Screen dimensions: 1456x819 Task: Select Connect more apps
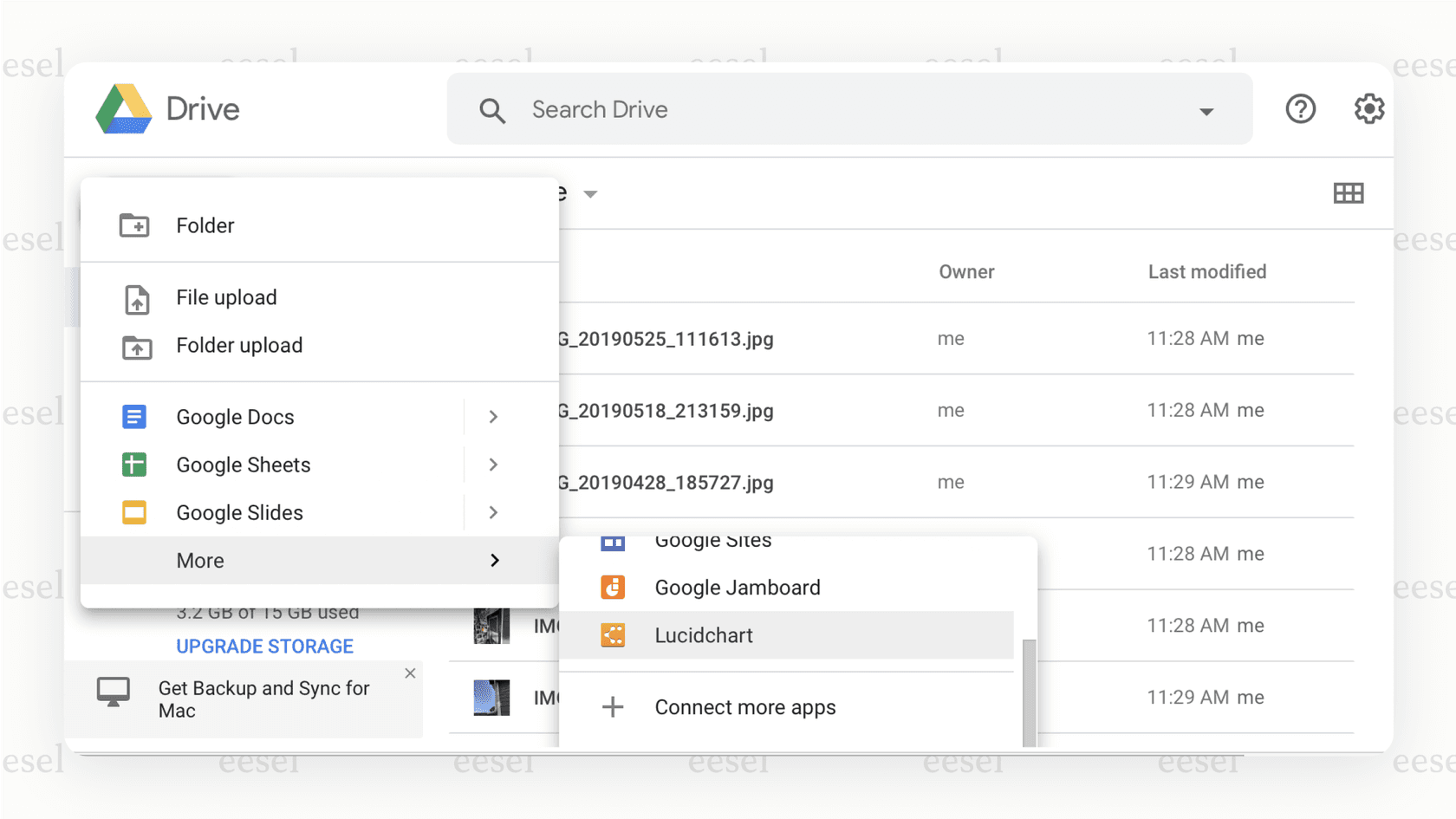pos(745,706)
